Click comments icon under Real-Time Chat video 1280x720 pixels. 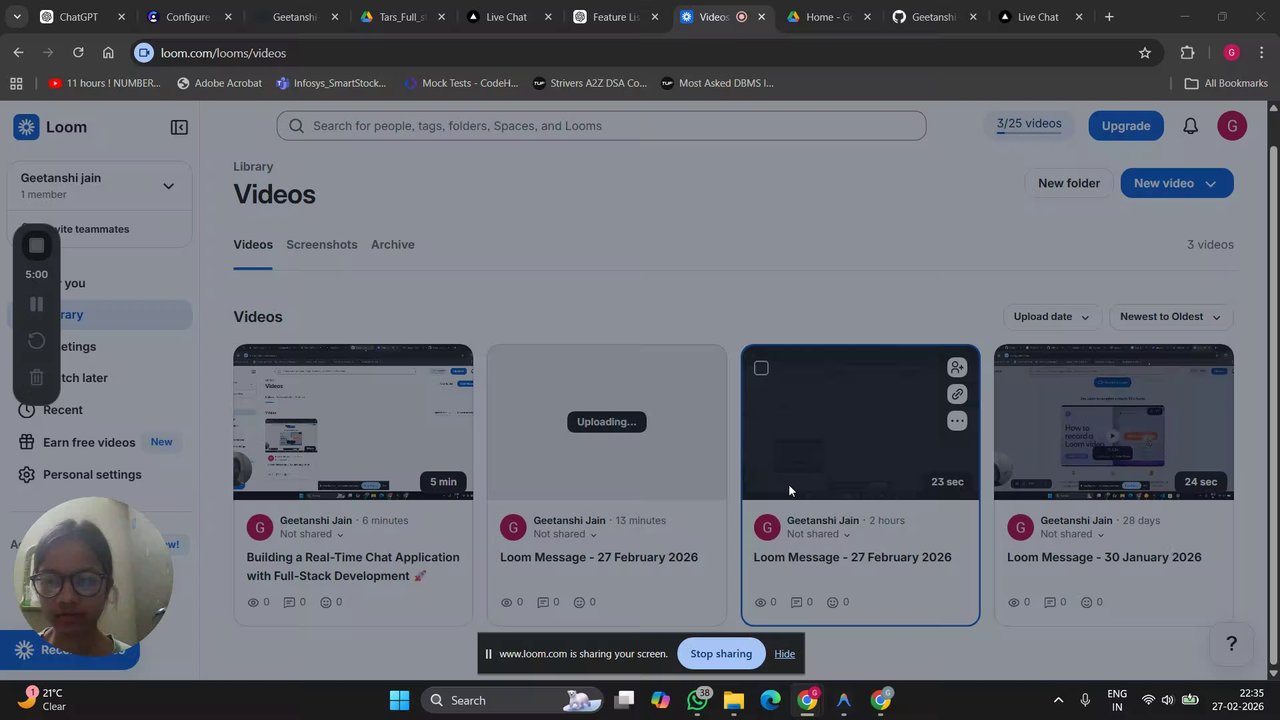point(290,602)
